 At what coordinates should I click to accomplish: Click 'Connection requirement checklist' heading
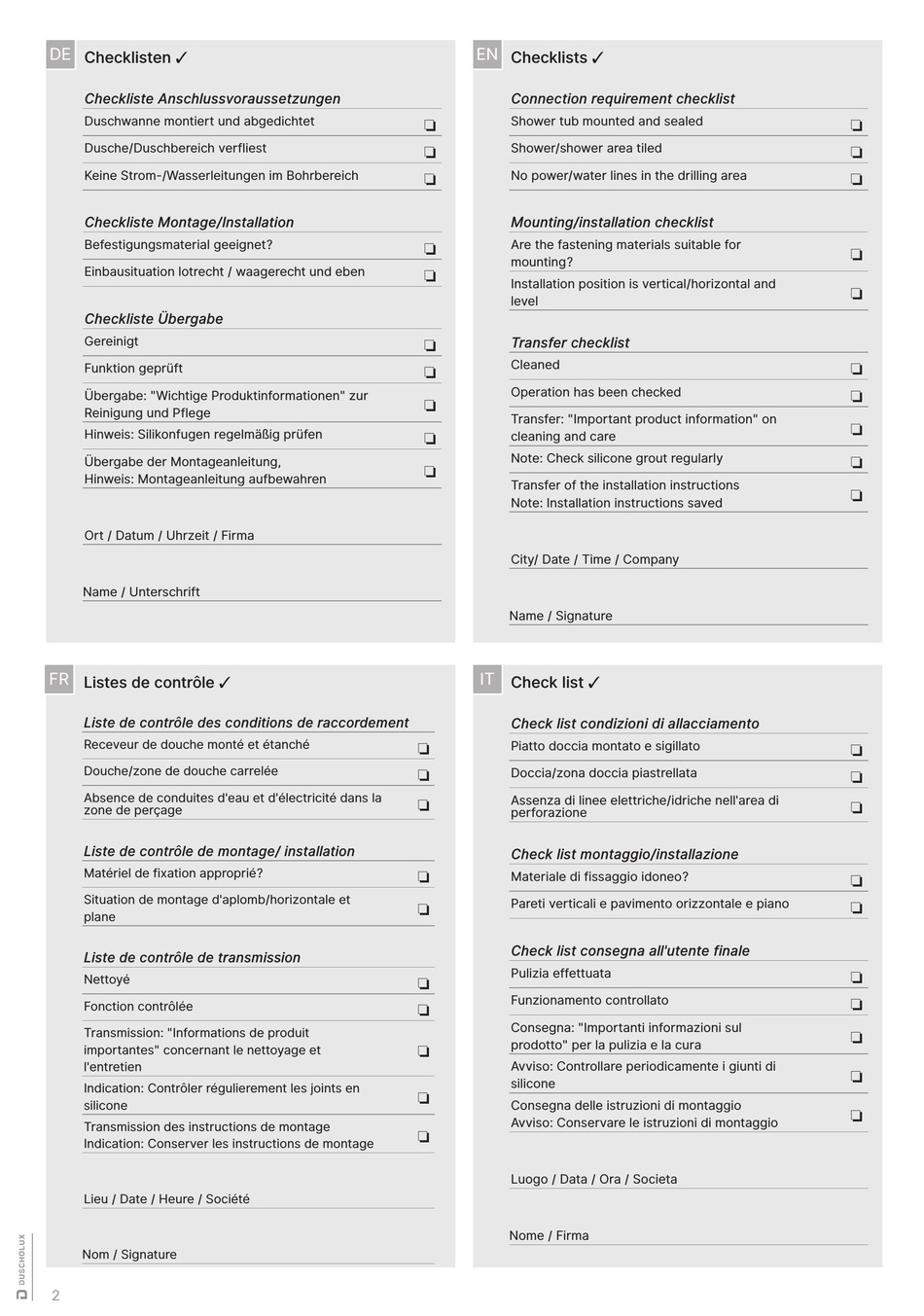pyautogui.click(x=622, y=98)
